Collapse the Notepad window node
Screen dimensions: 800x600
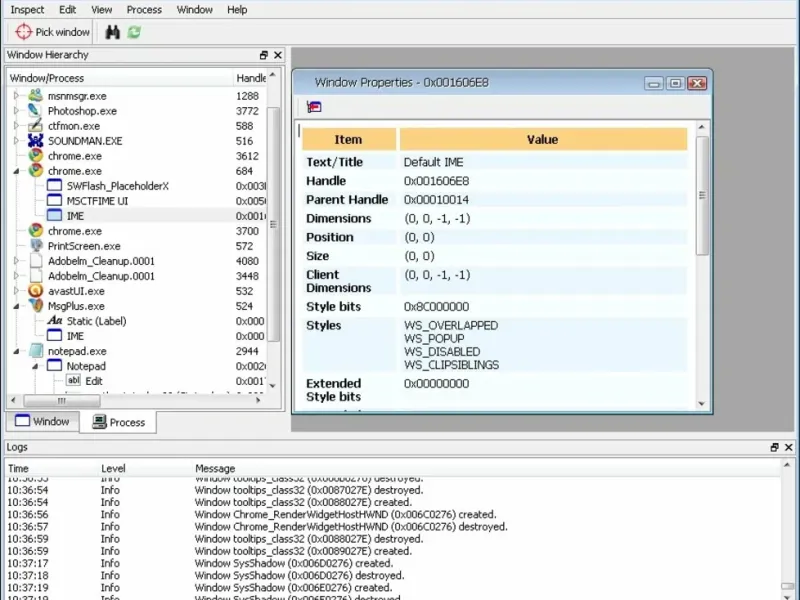(x=35, y=366)
